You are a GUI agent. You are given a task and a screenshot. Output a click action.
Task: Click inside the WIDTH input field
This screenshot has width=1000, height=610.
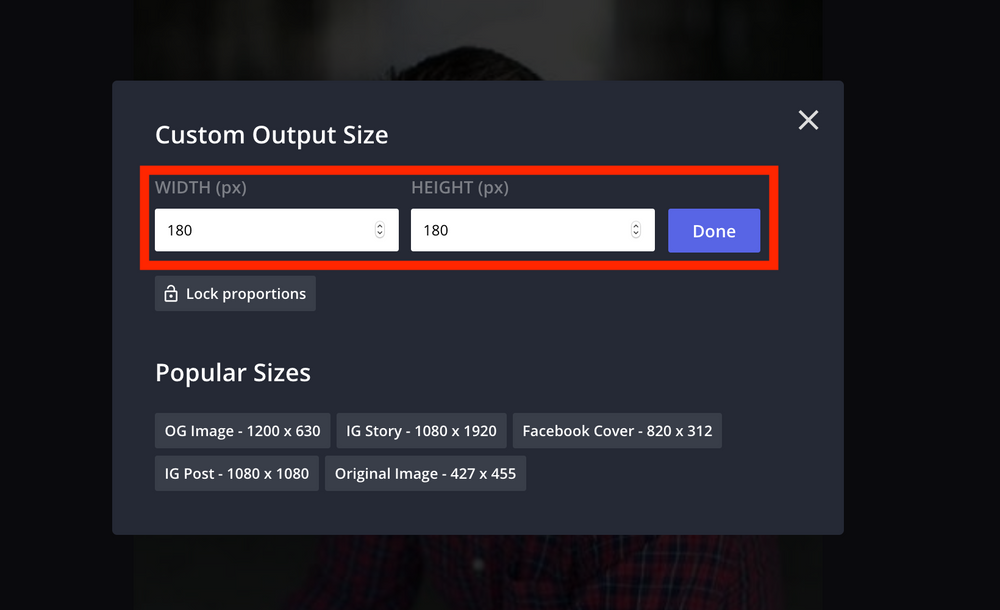pos(270,229)
